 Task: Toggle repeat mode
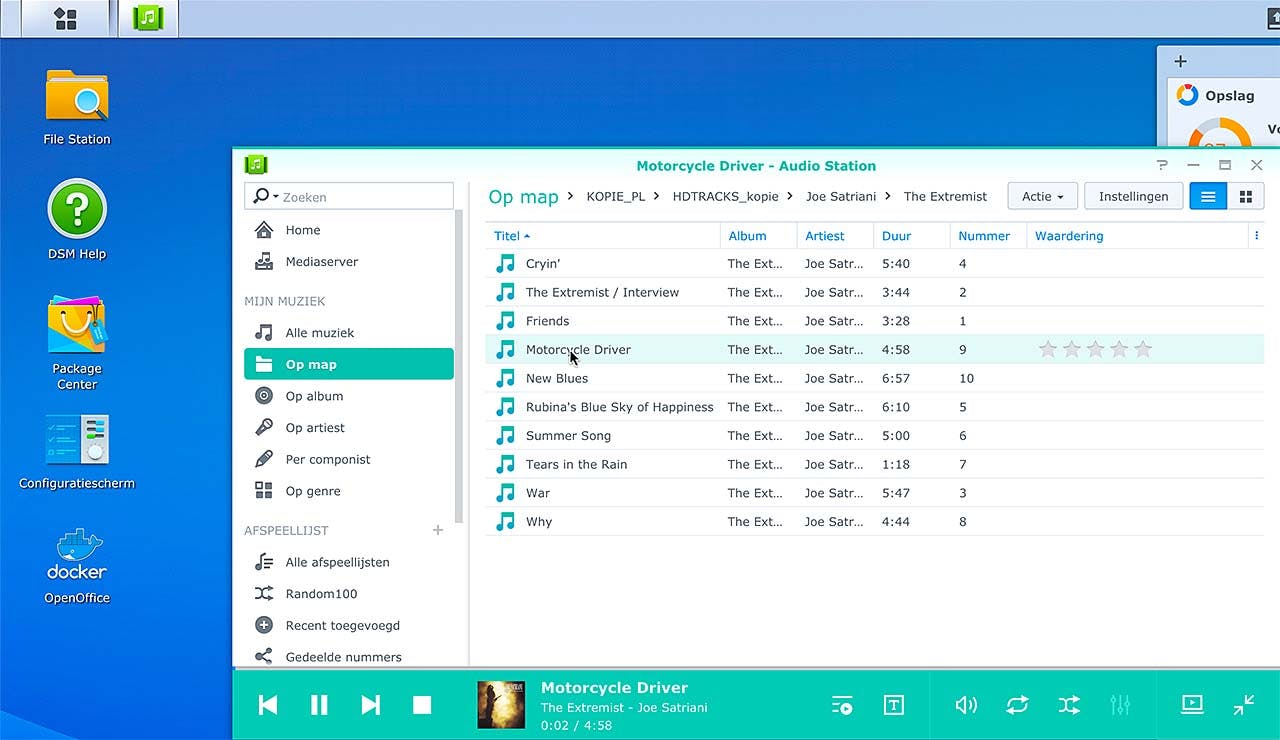pyautogui.click(x=1017, y=705)
